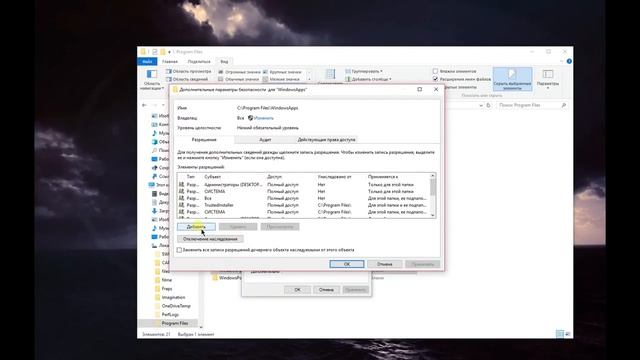Image resolution: width=640 pixels, height=360 pixels.
Task: Toggle Расширения имен файлов checkbox
Action: point(436,79)
